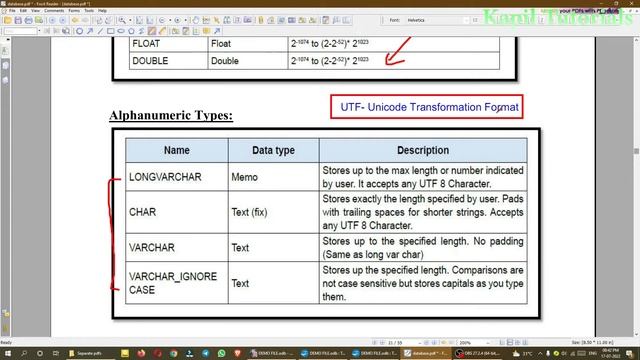Open the Comments menu
Screen dimensions: 640x360
[x=54, y=11]
